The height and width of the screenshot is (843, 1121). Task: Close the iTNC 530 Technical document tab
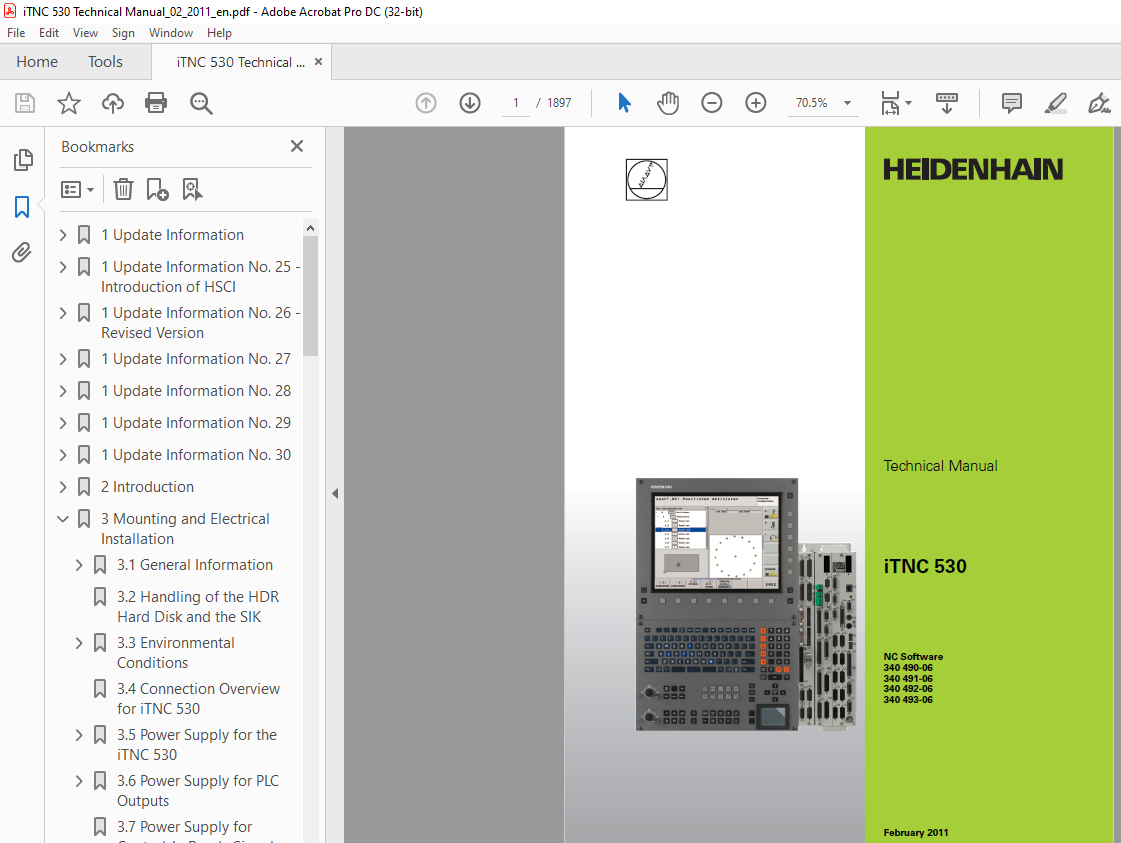click(x=318, y=62)
